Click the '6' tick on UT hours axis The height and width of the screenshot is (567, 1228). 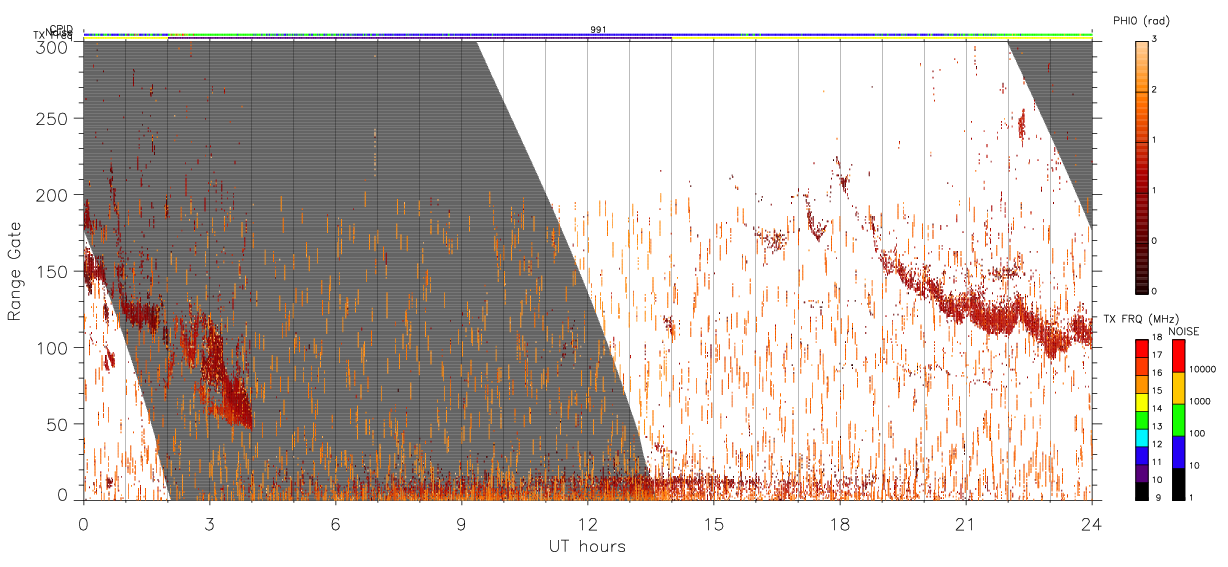coord(335,524)
